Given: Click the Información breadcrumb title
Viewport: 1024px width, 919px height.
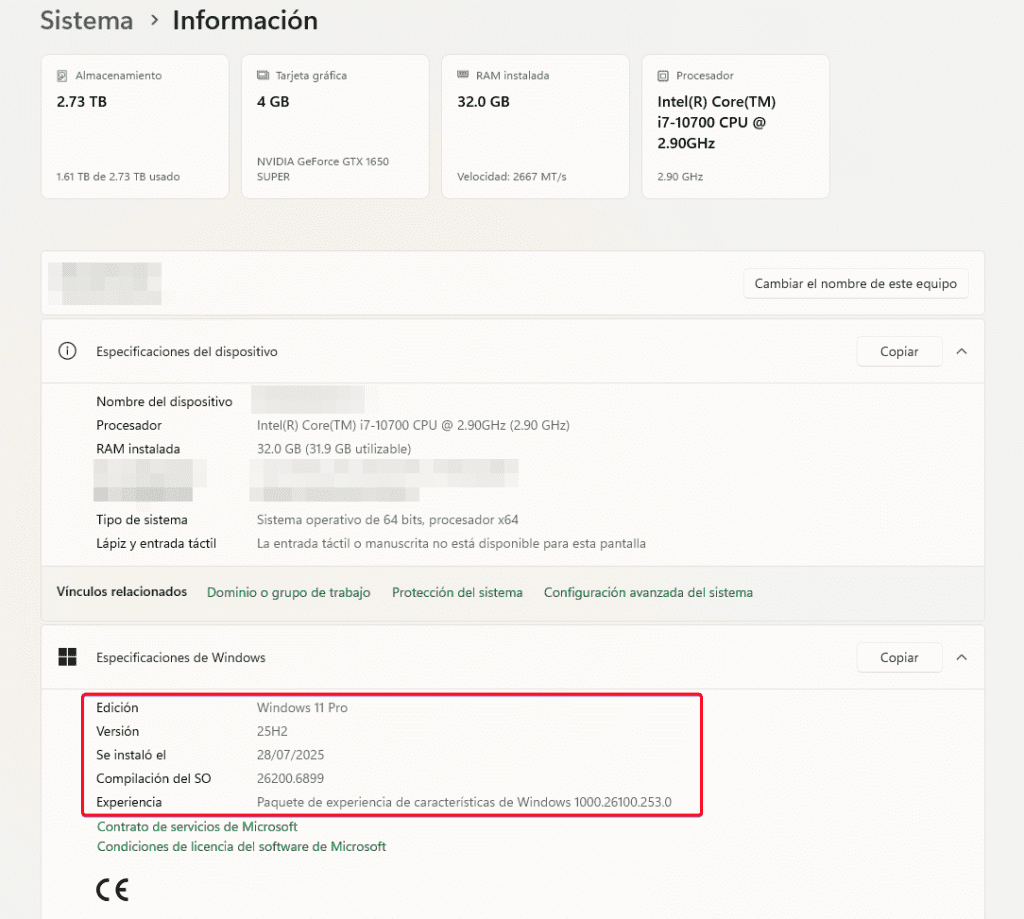Looking at the screenshot, I should click(x=245, y=21).
